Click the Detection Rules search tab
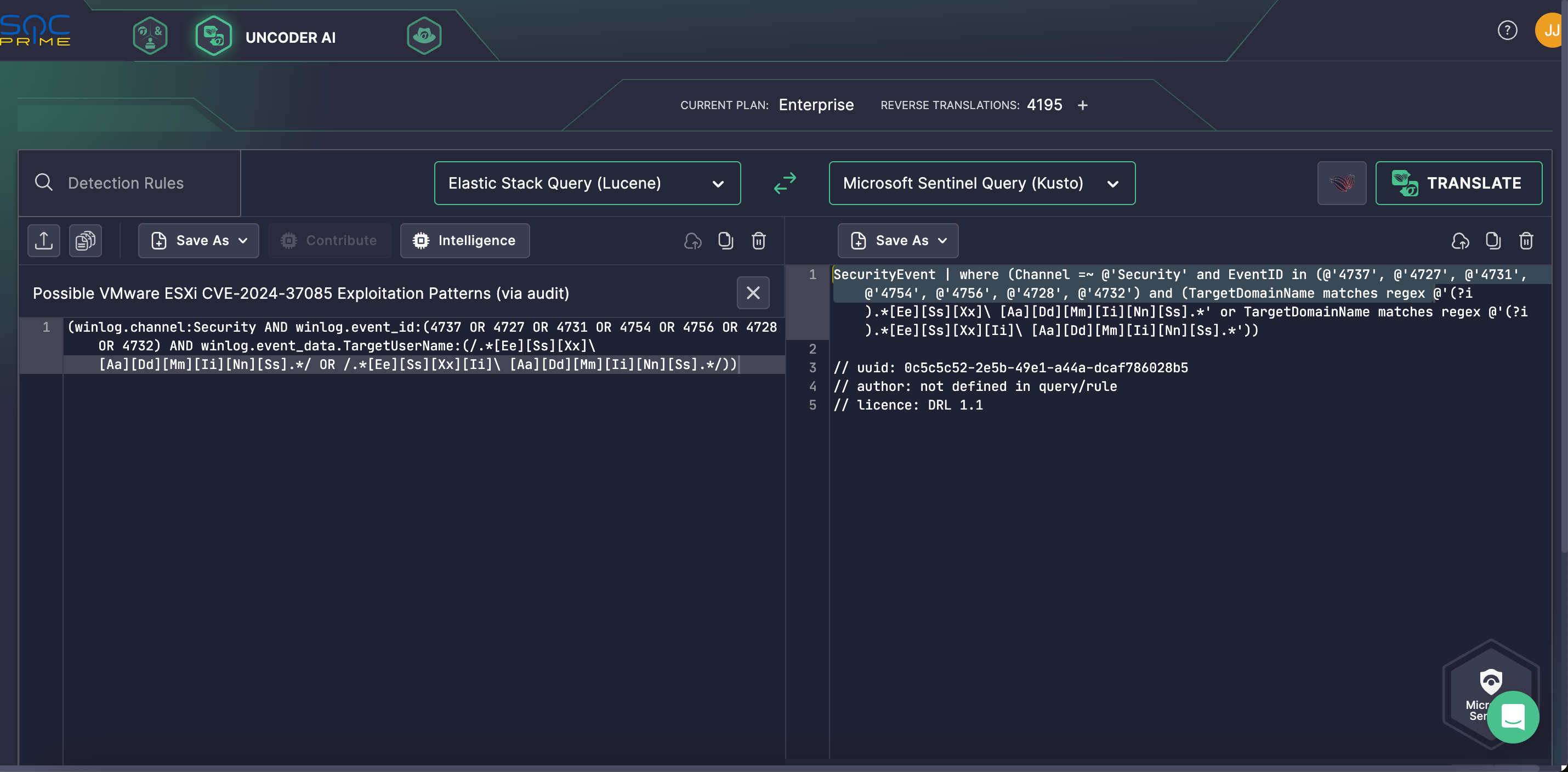1568x772 pixels. pyautogui.click(x=129, y=183)
